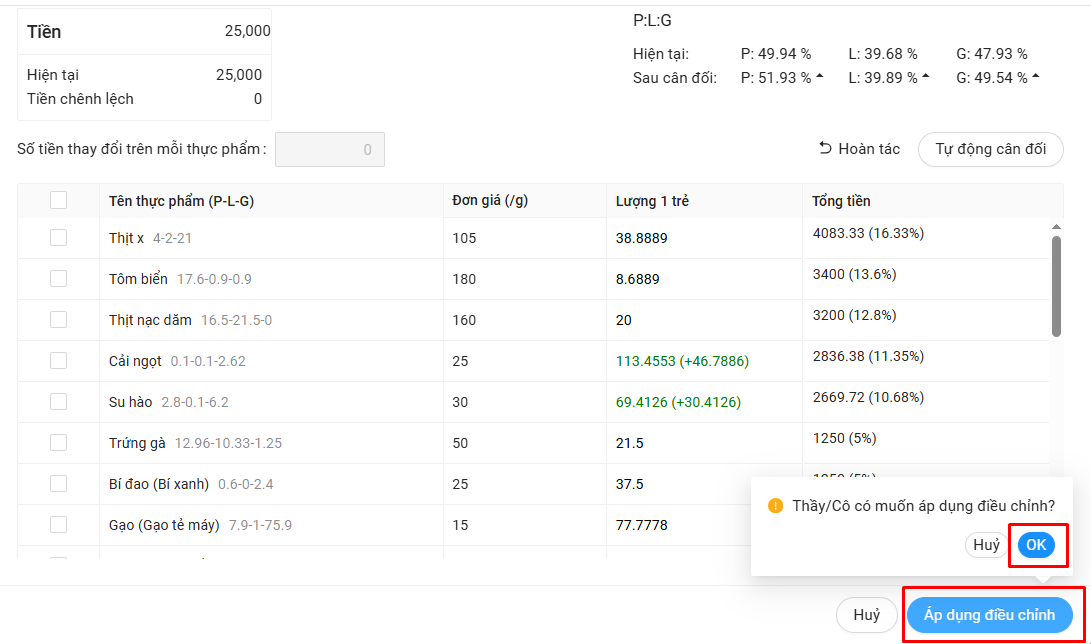The image size is (1091, 644).
Task: Run Tự động cân đối auto-balance
Action: point(990,149)
